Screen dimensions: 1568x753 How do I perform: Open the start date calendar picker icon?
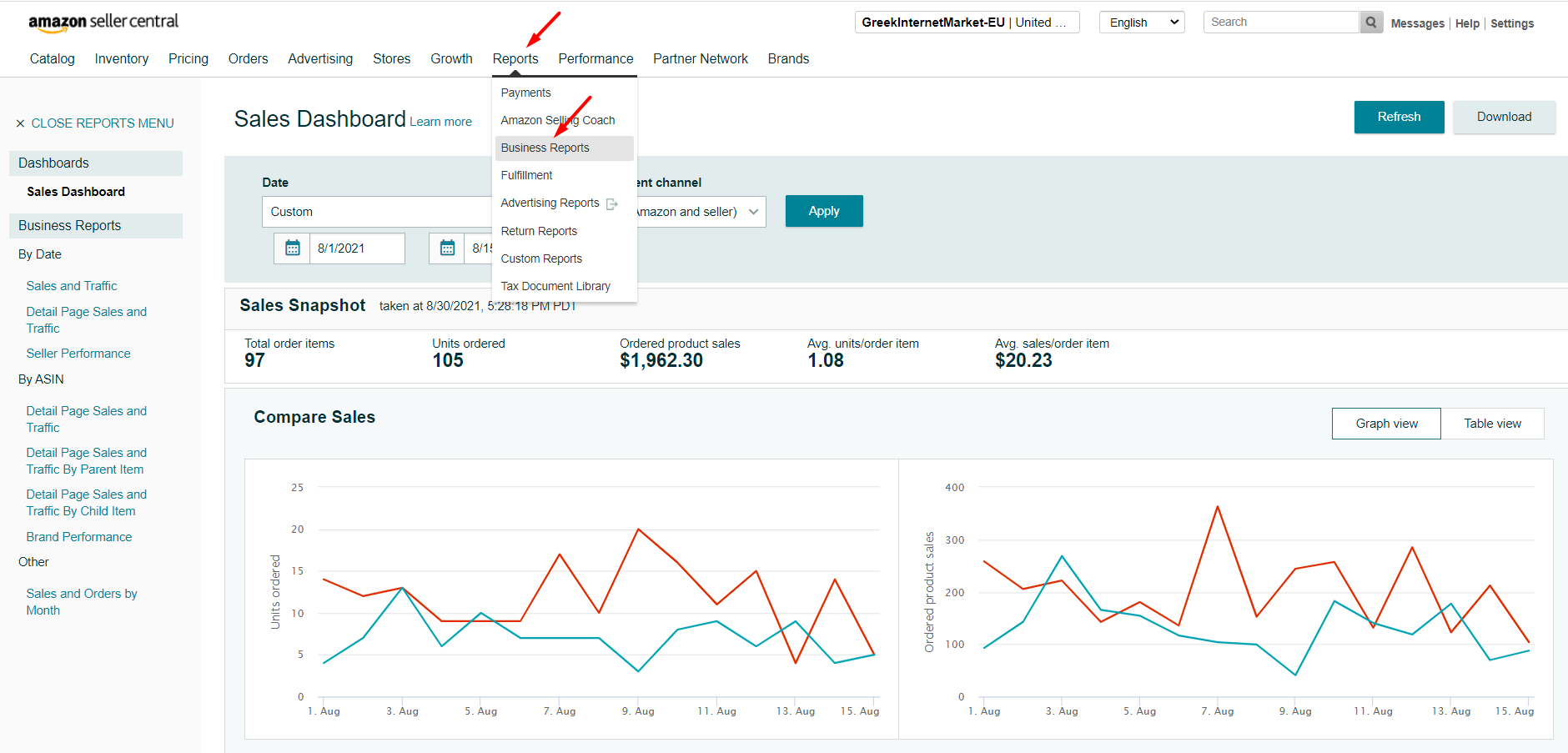pyautogui.click(x=292, y=248)
